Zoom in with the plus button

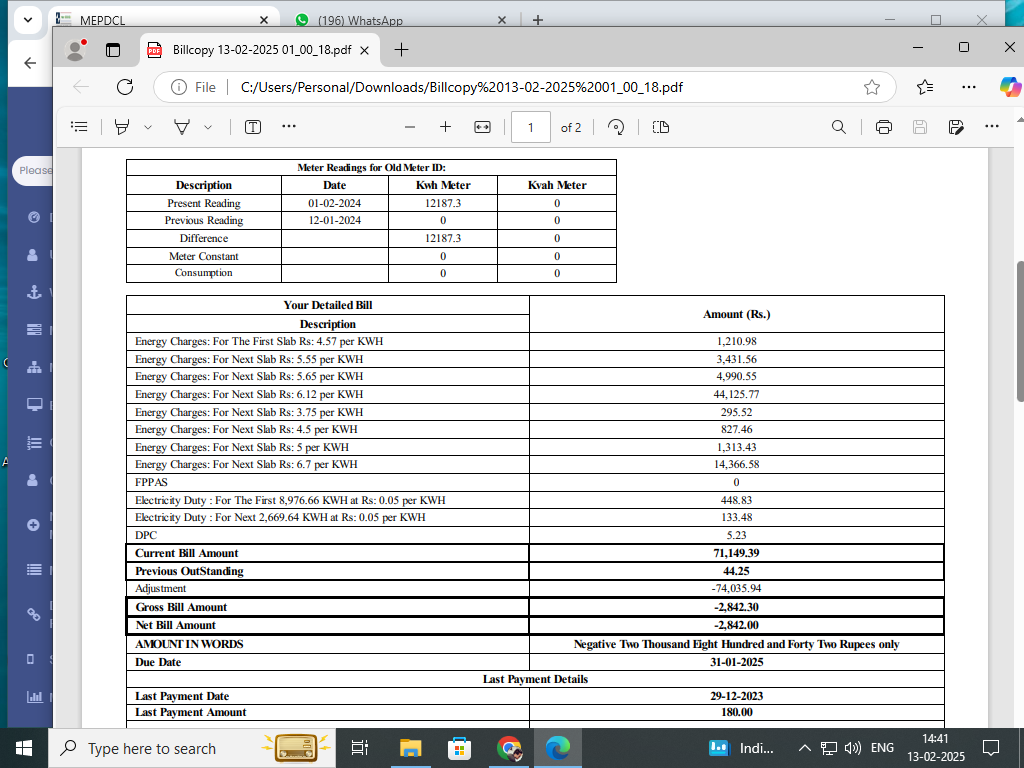tap(445, 127)
